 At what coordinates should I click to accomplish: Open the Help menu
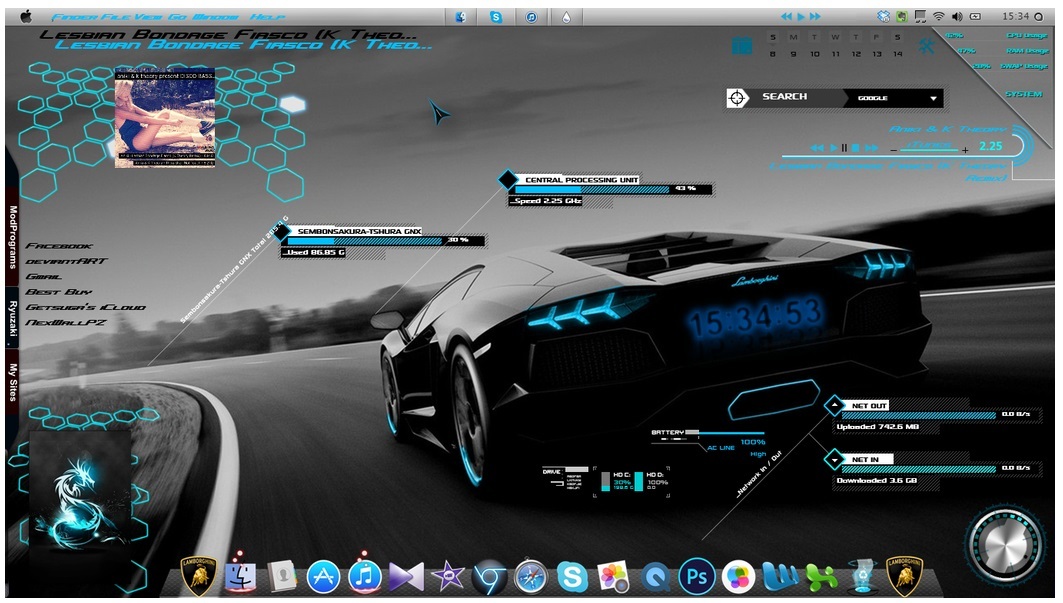tap(267, 17)
